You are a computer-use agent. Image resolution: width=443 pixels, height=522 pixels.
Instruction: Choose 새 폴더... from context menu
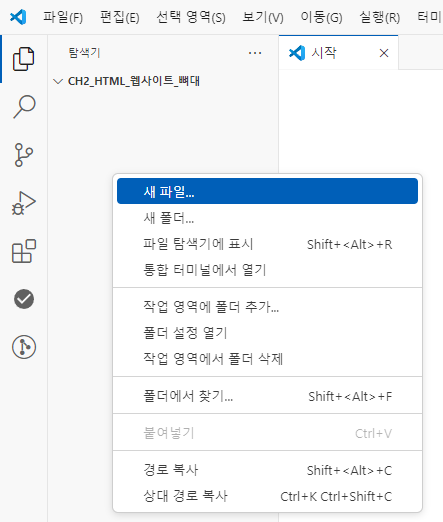pos(267,218)
